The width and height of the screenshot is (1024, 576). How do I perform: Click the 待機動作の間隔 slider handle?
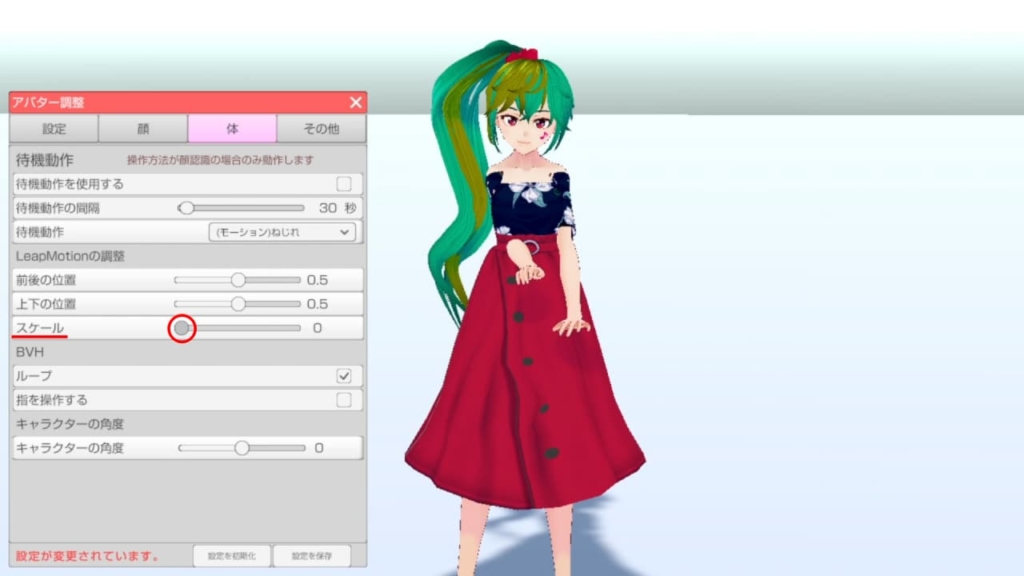click(x=186, y=208)
